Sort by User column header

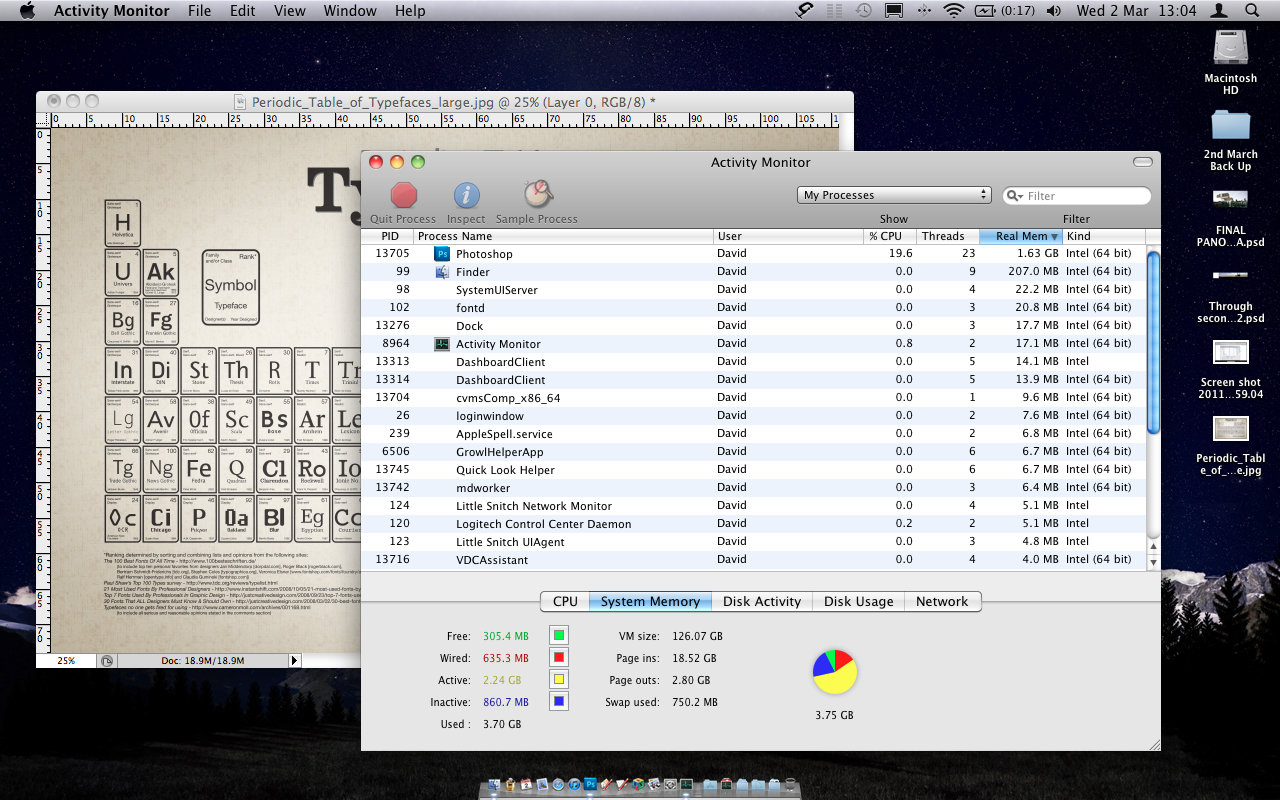tap(789, 236)
